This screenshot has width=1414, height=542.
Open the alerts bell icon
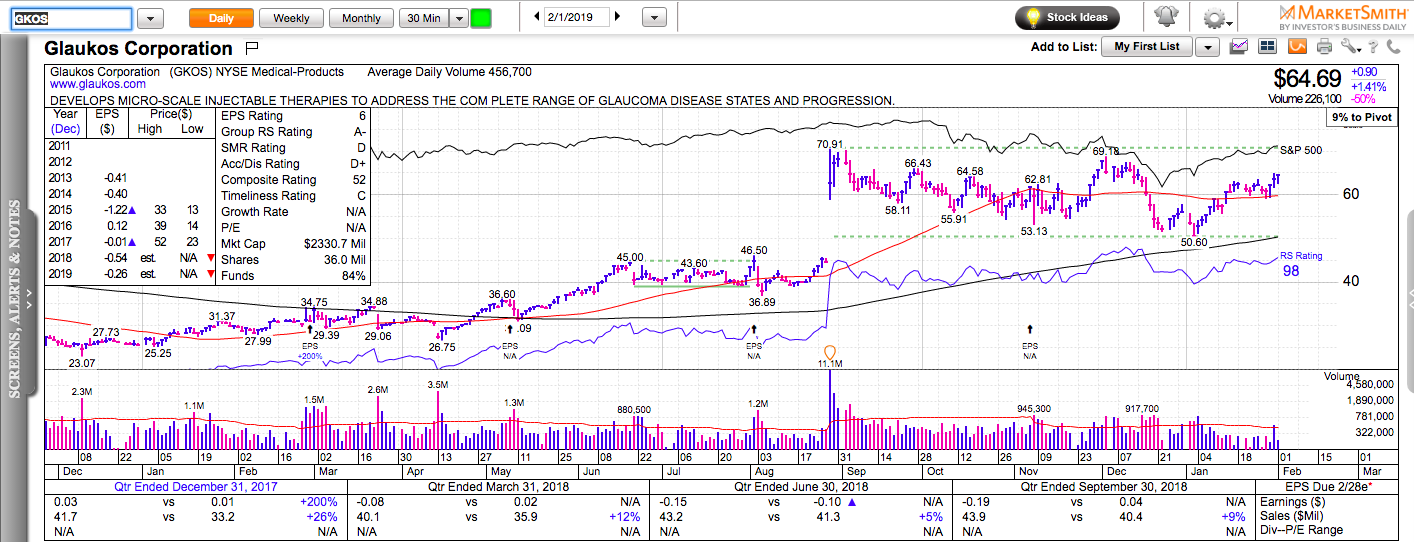1165,17
